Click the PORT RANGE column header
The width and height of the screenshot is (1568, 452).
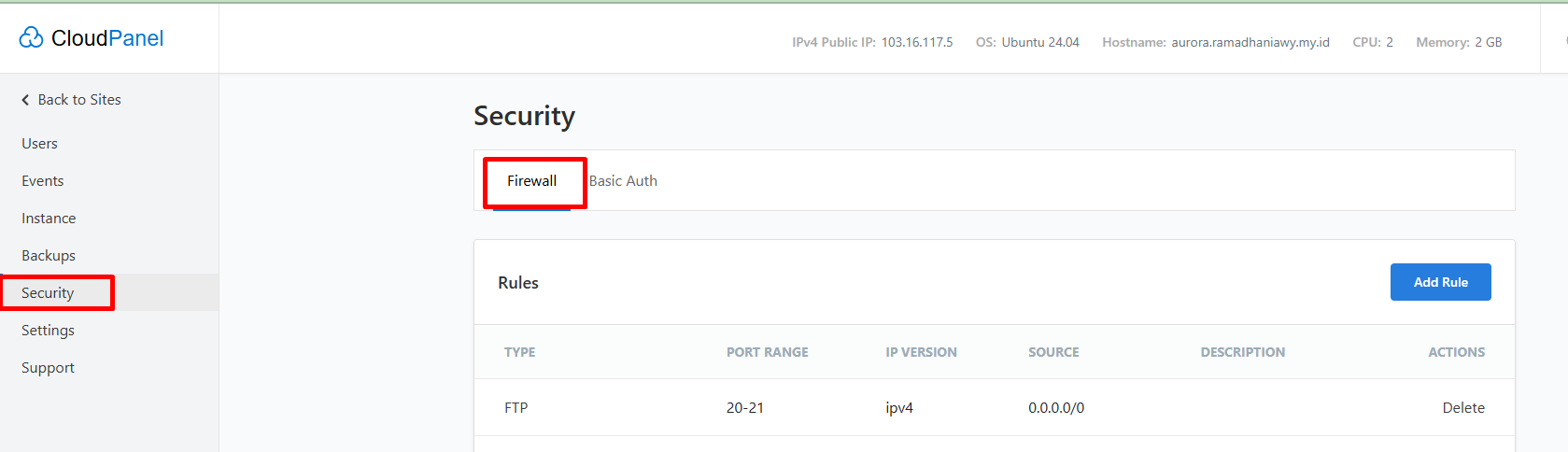coord(768,352)
